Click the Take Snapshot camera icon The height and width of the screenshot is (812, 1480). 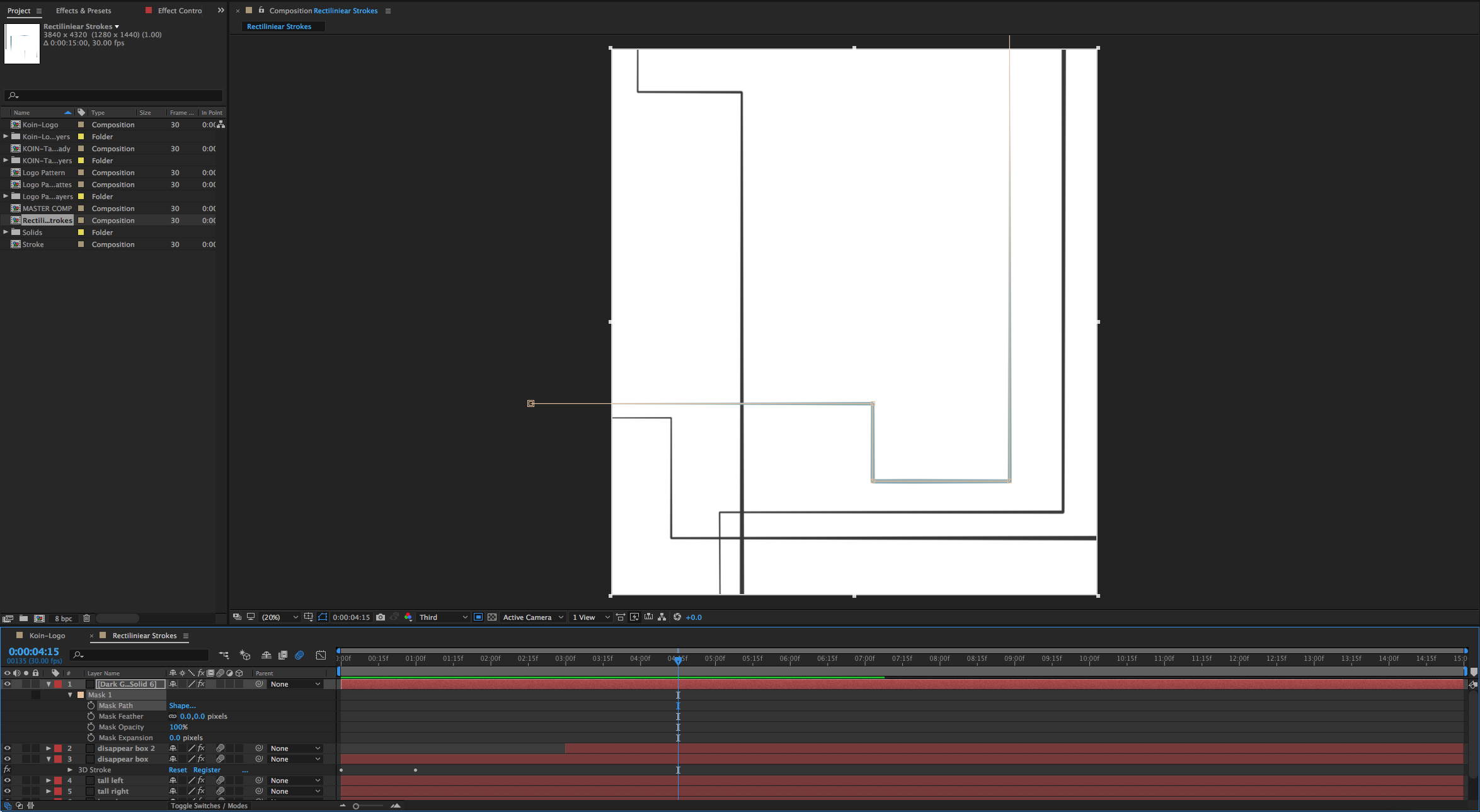(x=381, y=617)
